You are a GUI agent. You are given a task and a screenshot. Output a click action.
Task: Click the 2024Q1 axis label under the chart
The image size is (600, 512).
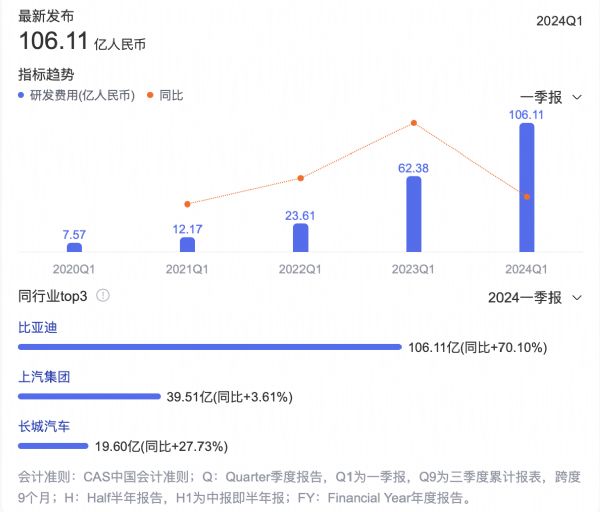[x=526, y=269]
